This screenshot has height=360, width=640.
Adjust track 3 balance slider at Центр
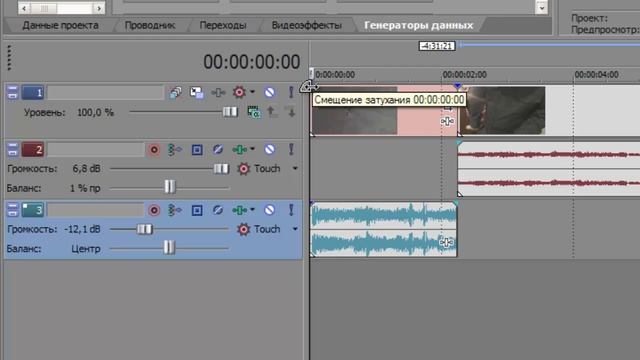[x=169, y=247]
